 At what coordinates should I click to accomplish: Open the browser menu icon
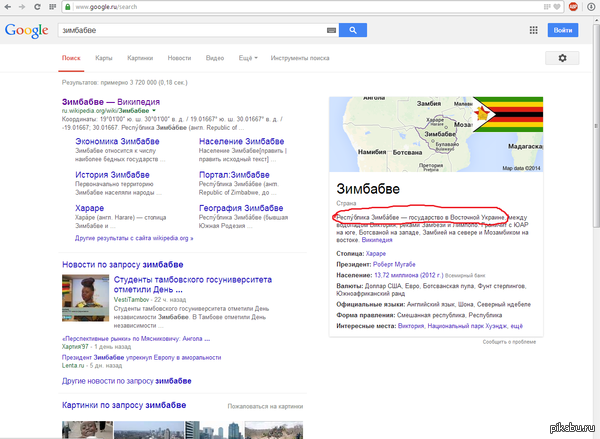pos(591,7)
